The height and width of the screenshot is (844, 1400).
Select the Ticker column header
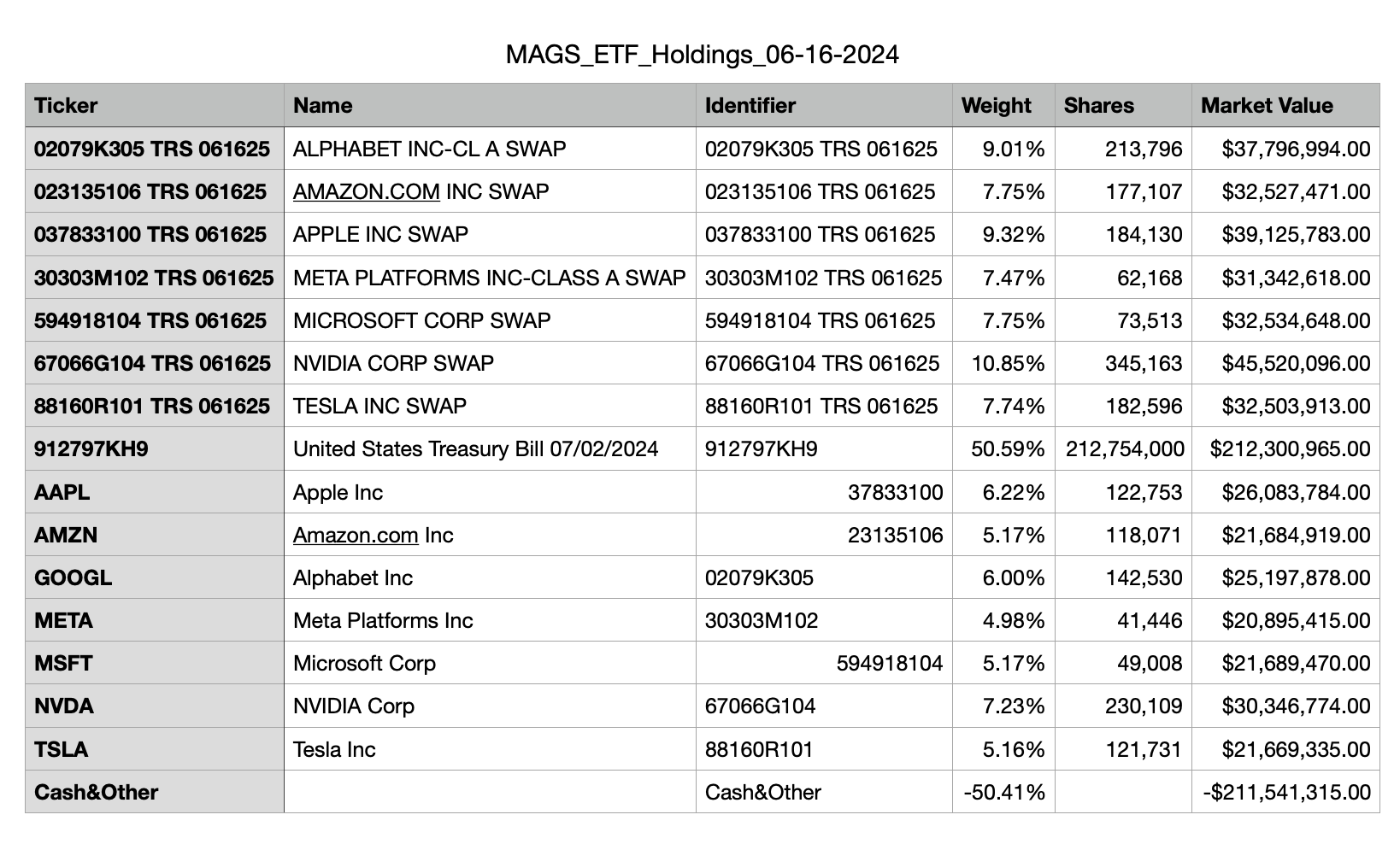click(x=155, y=105)
